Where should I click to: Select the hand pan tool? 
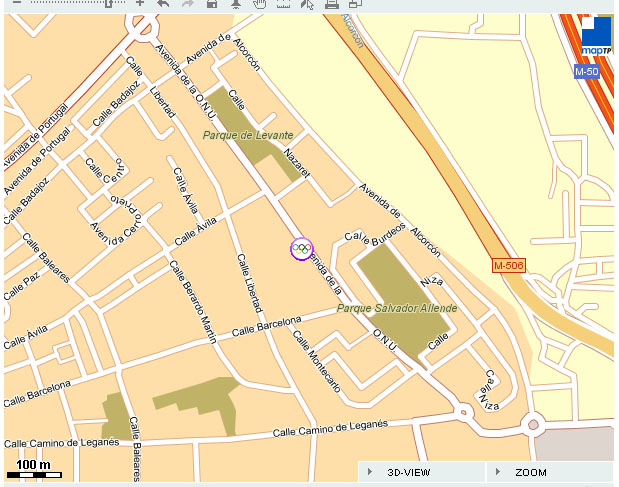coord(259,3)
